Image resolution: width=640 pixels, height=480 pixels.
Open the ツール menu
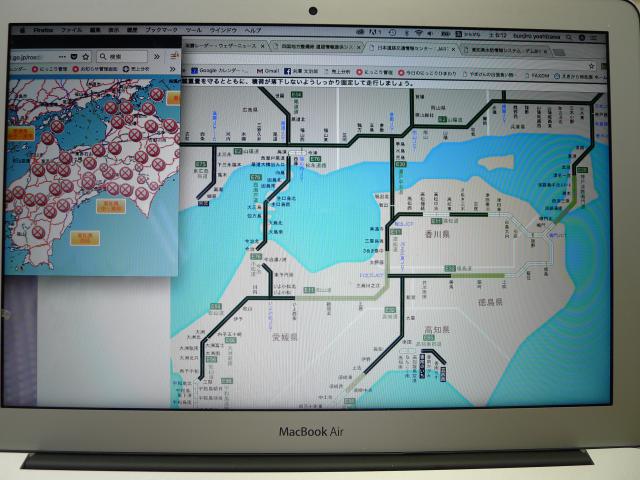click(x=193, y=30)
